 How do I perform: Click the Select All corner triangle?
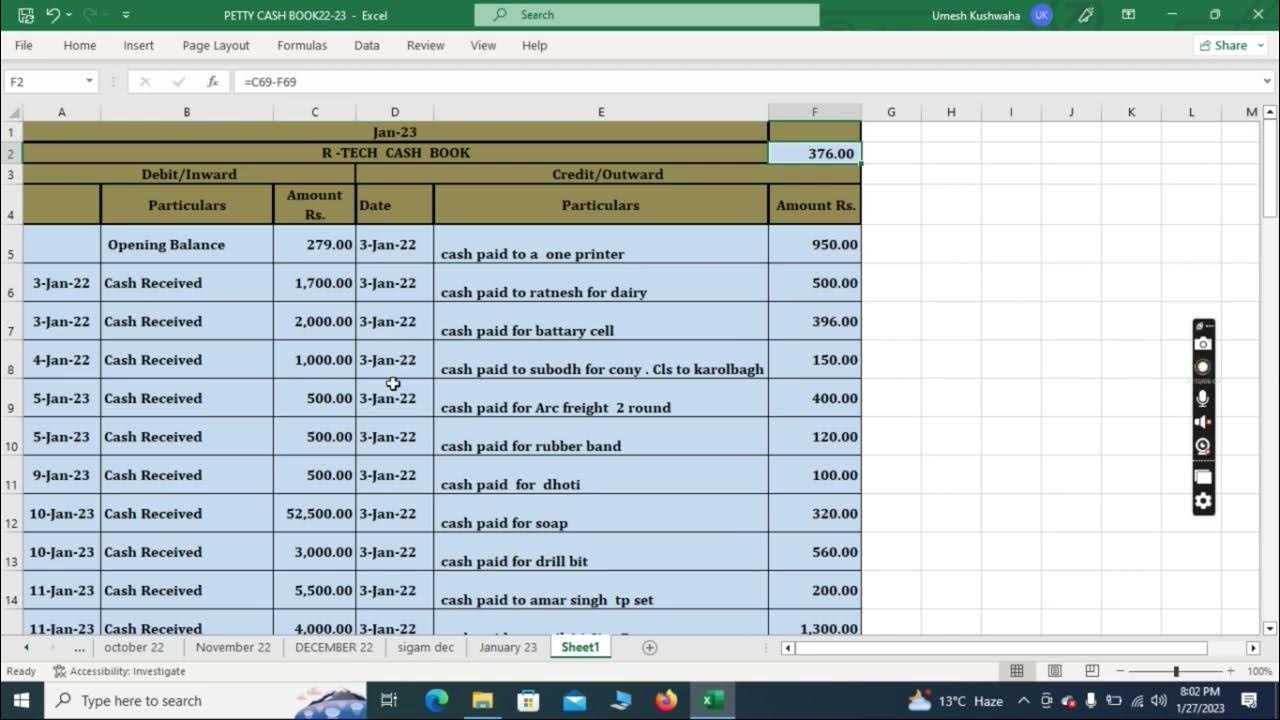(x=11, y=112)
